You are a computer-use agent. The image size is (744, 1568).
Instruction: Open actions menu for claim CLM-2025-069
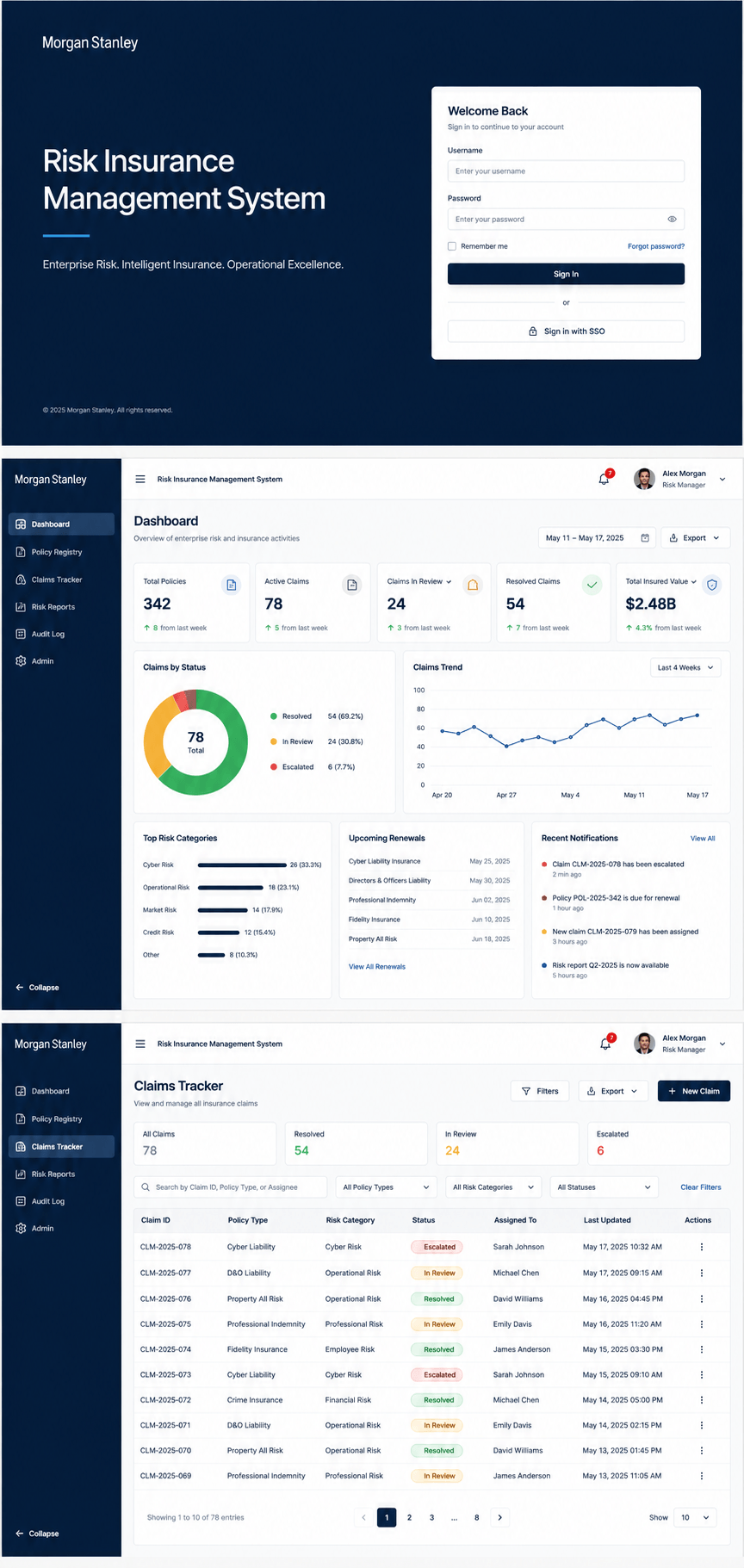(702, 1476)
